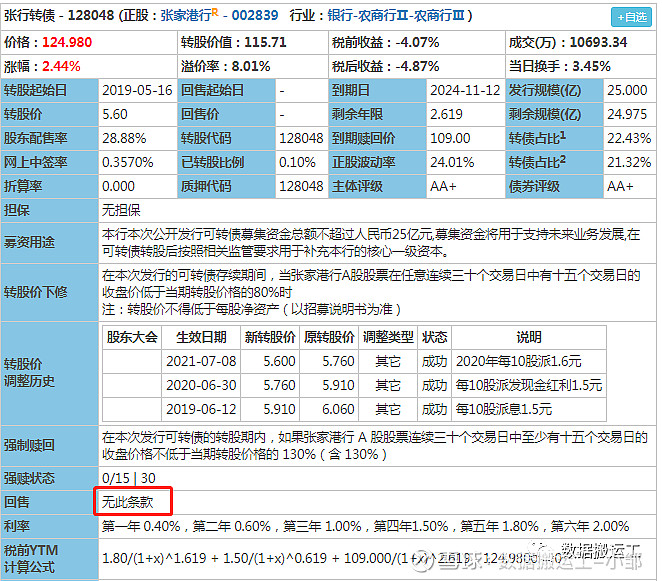Open the 银行-农商行Ⅱ-农商行Ⅲ industry link
Image resolution: width=662 pixels, height=581 pixels.
coord(396,16)
